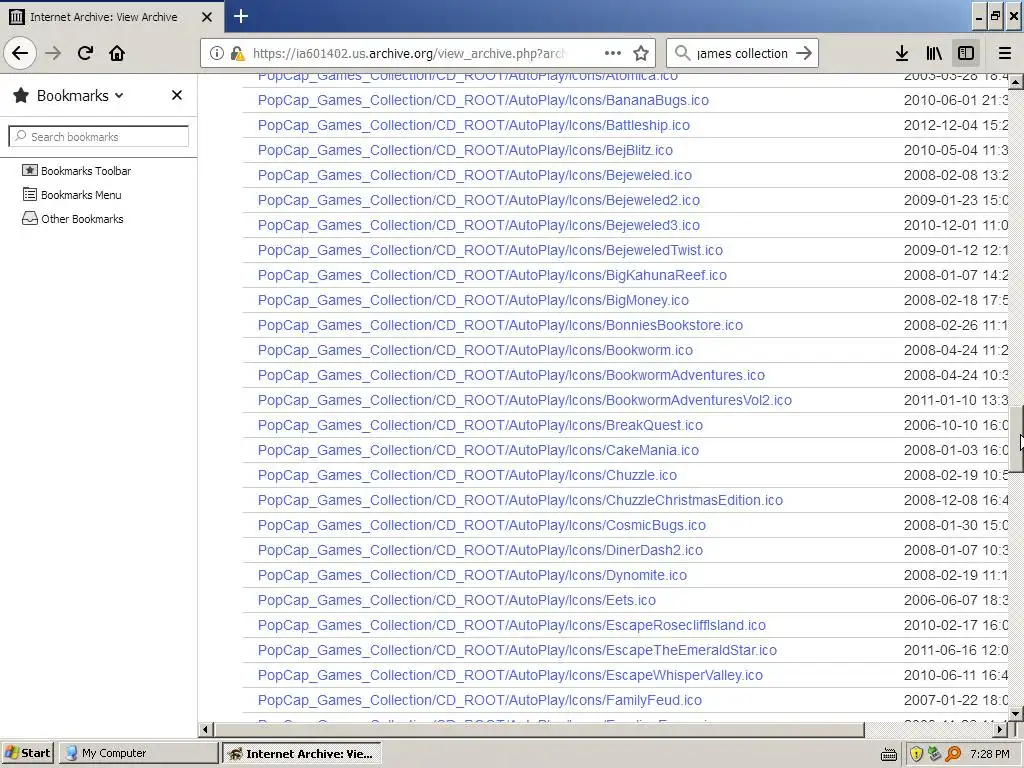Open the downloads panel

902,53
